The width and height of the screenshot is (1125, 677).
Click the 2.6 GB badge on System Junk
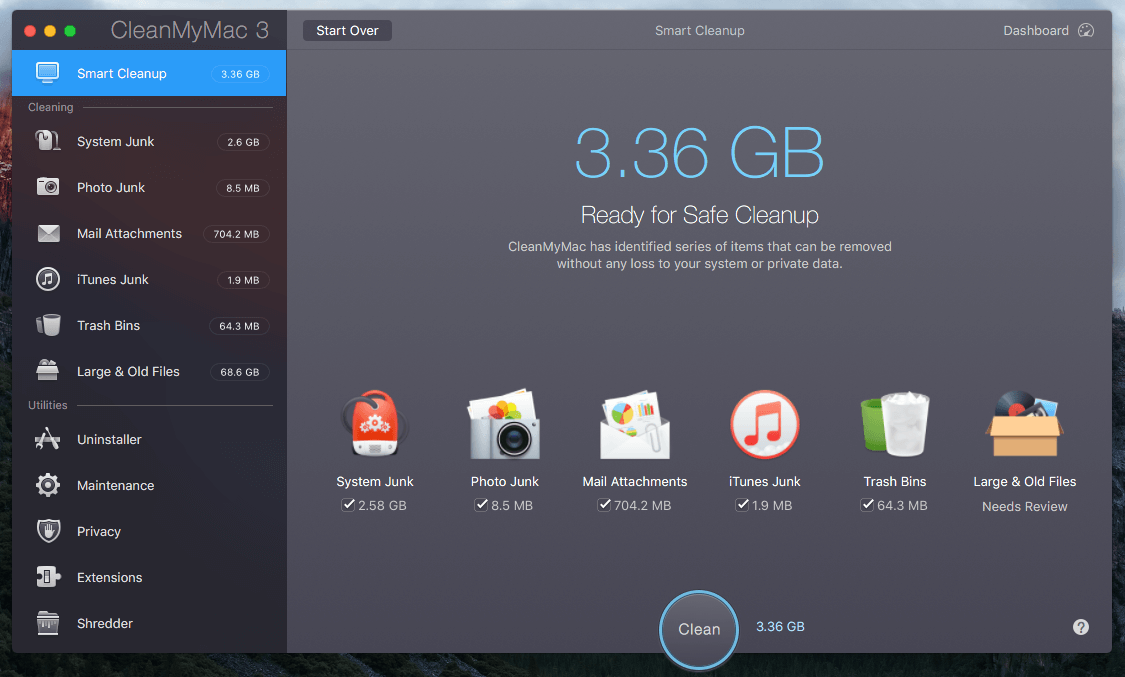point(243,142)
